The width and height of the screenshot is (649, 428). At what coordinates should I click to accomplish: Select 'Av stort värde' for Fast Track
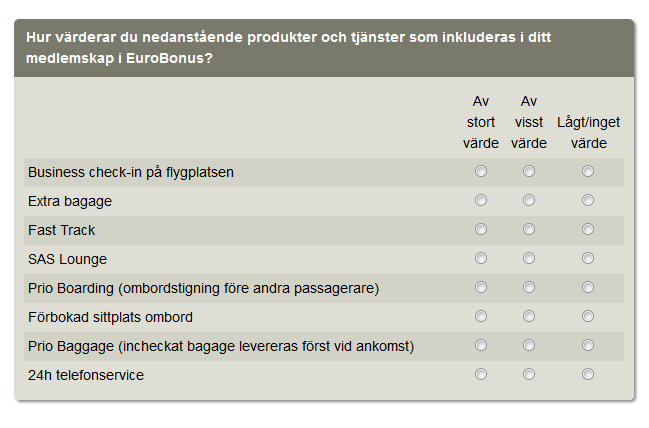(x=481, y=229)
